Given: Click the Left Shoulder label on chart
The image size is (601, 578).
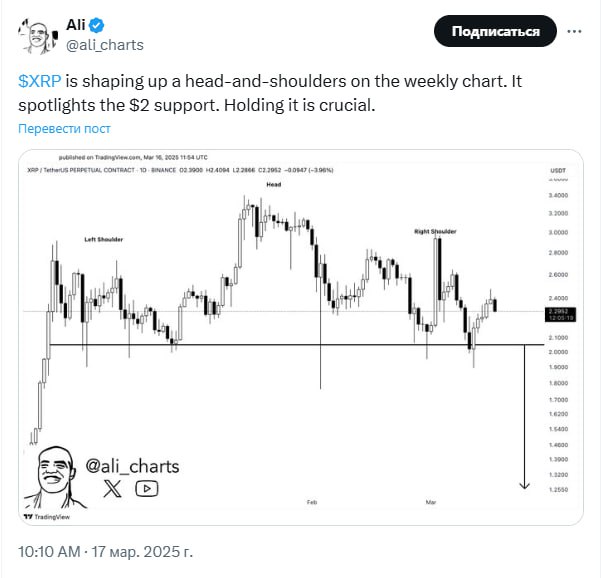Looking at the screenshot, I should pyautogui.click(x=103, y=240).
